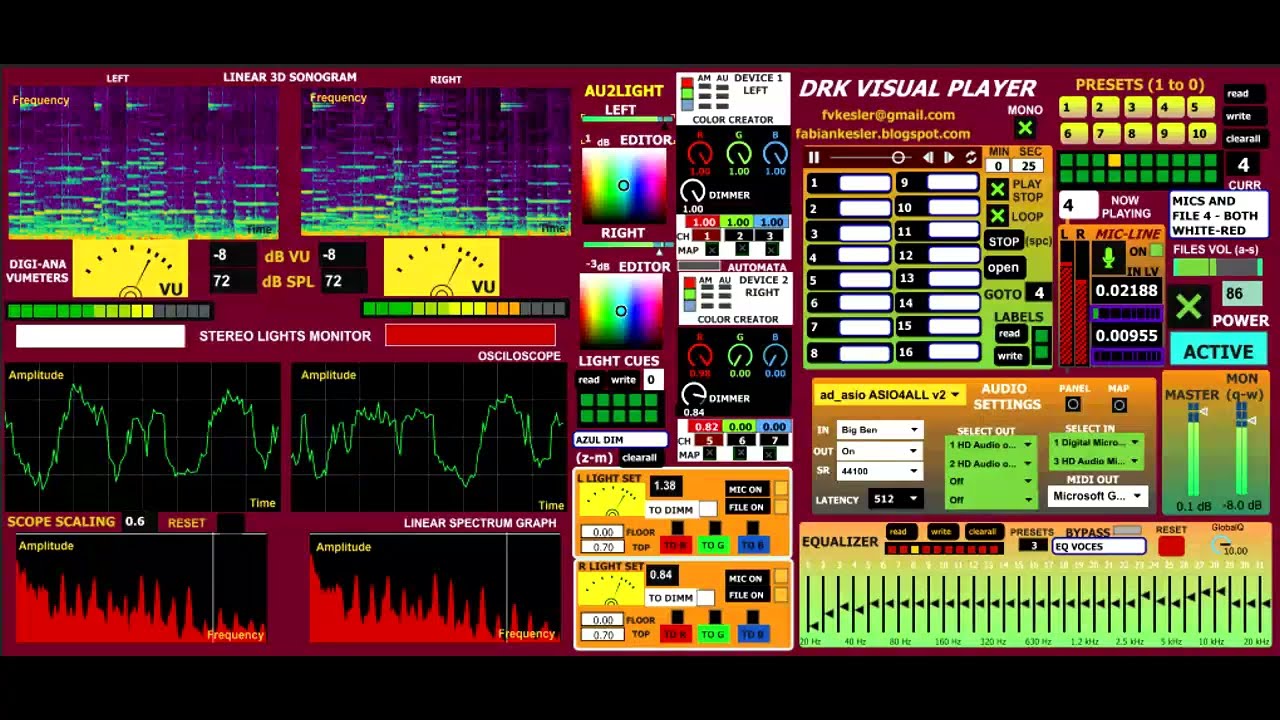Click L LIGHT SET TO R red button
The height and width of the screenshot is (720, 1280).
point(675,545)
